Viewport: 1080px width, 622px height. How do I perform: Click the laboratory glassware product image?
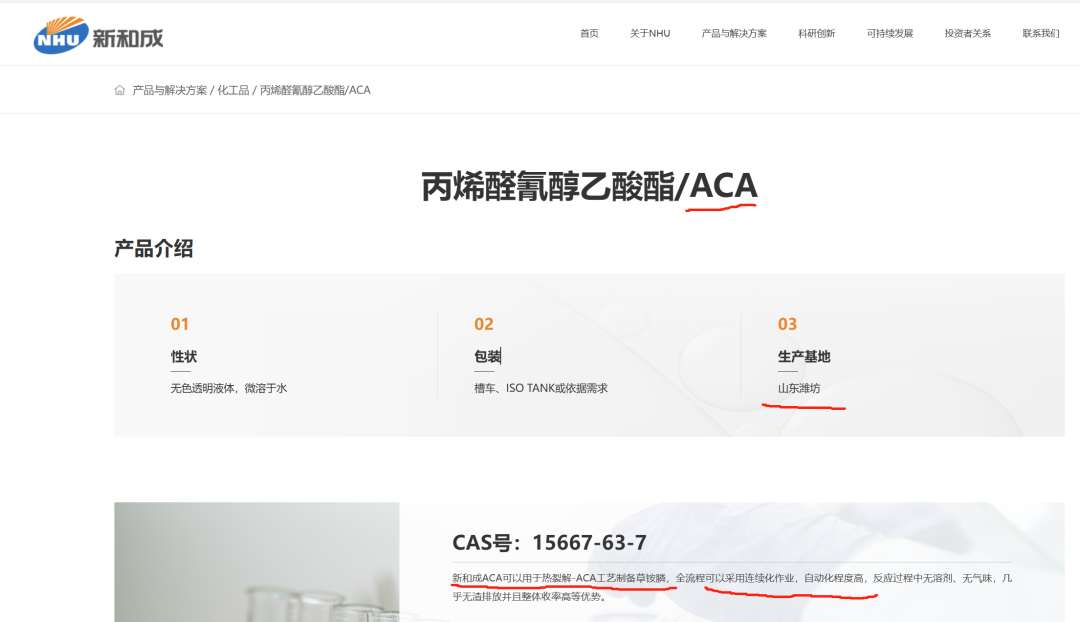(257, 562)
